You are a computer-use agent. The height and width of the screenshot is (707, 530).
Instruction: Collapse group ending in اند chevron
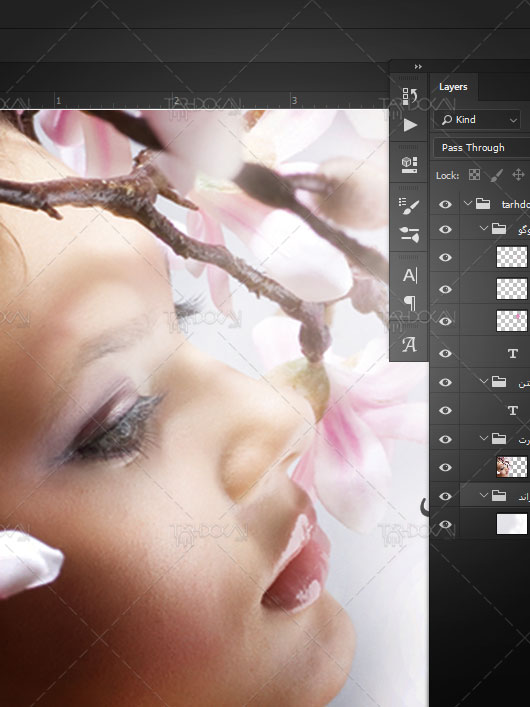click(484, 496)
